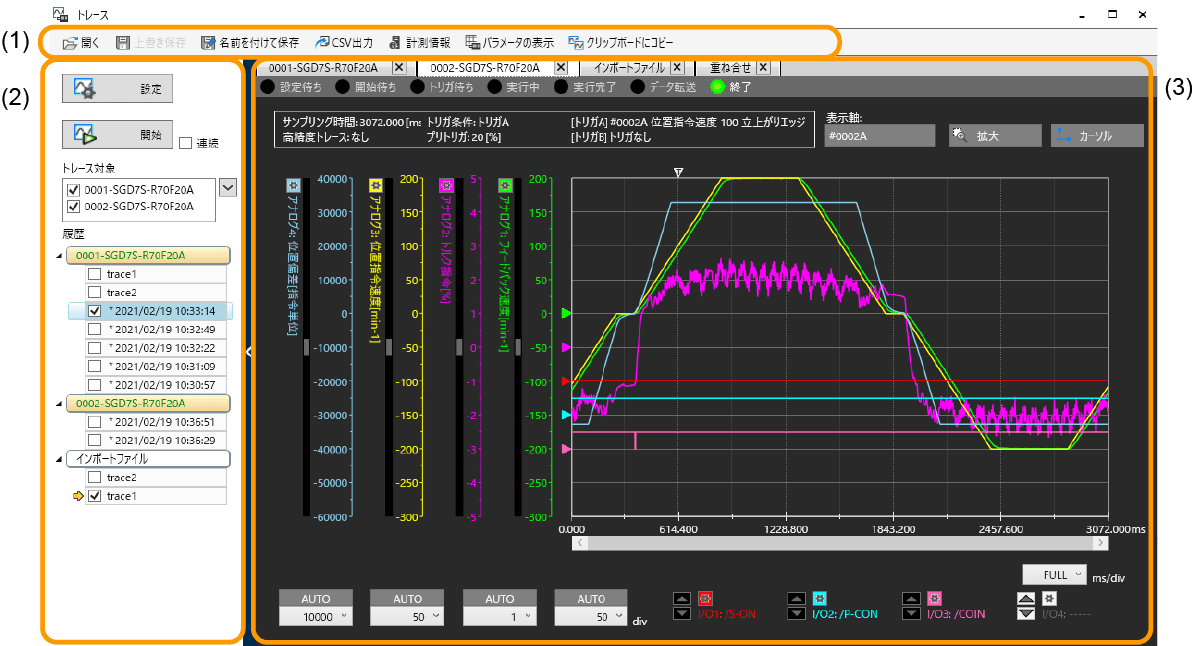Switch to the 0001-SGD7S-R70F20A tab
The image size is (1192, 646).
(320, 68)
